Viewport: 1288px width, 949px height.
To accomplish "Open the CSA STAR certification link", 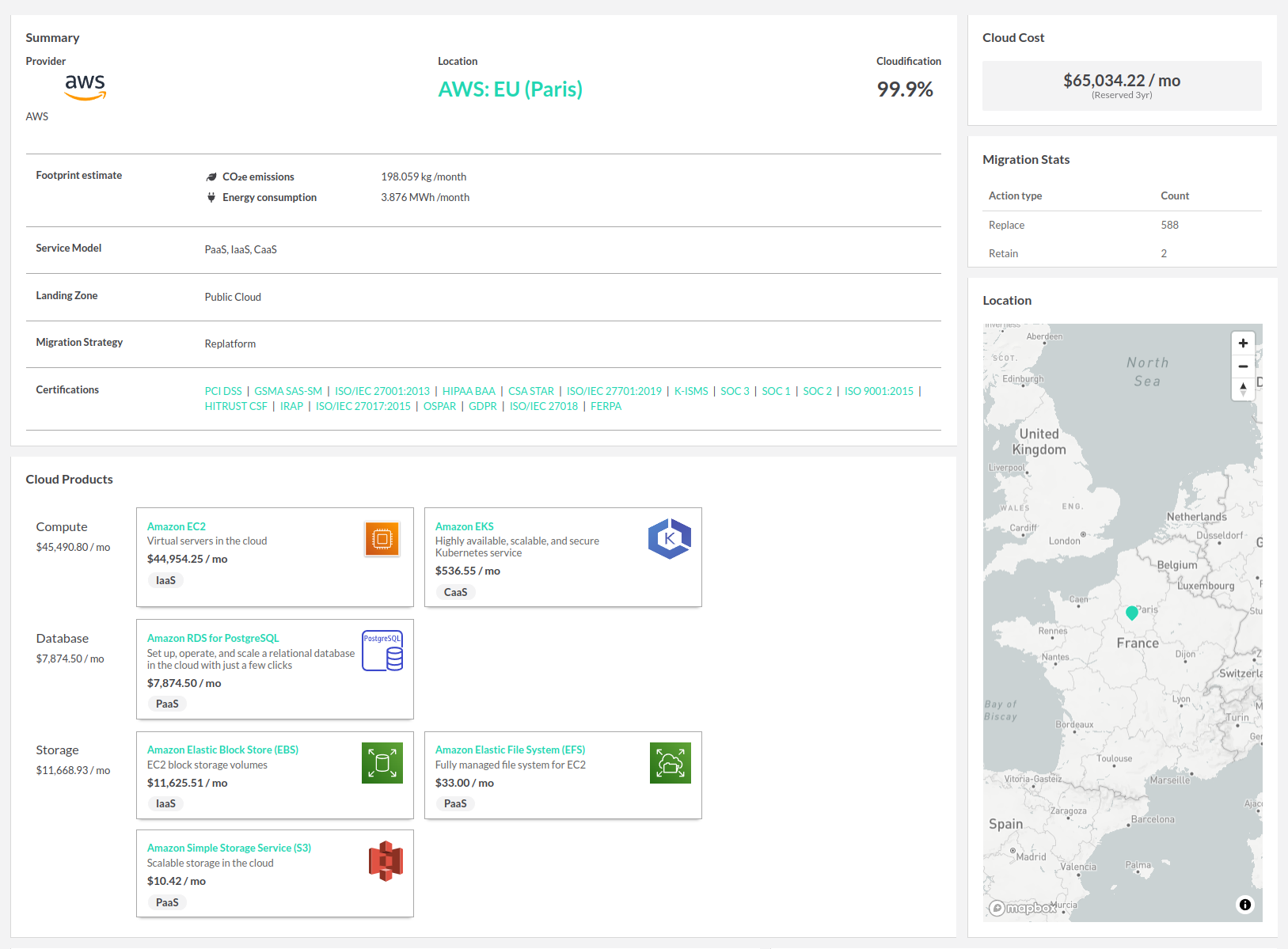I will tap(531, 391).
